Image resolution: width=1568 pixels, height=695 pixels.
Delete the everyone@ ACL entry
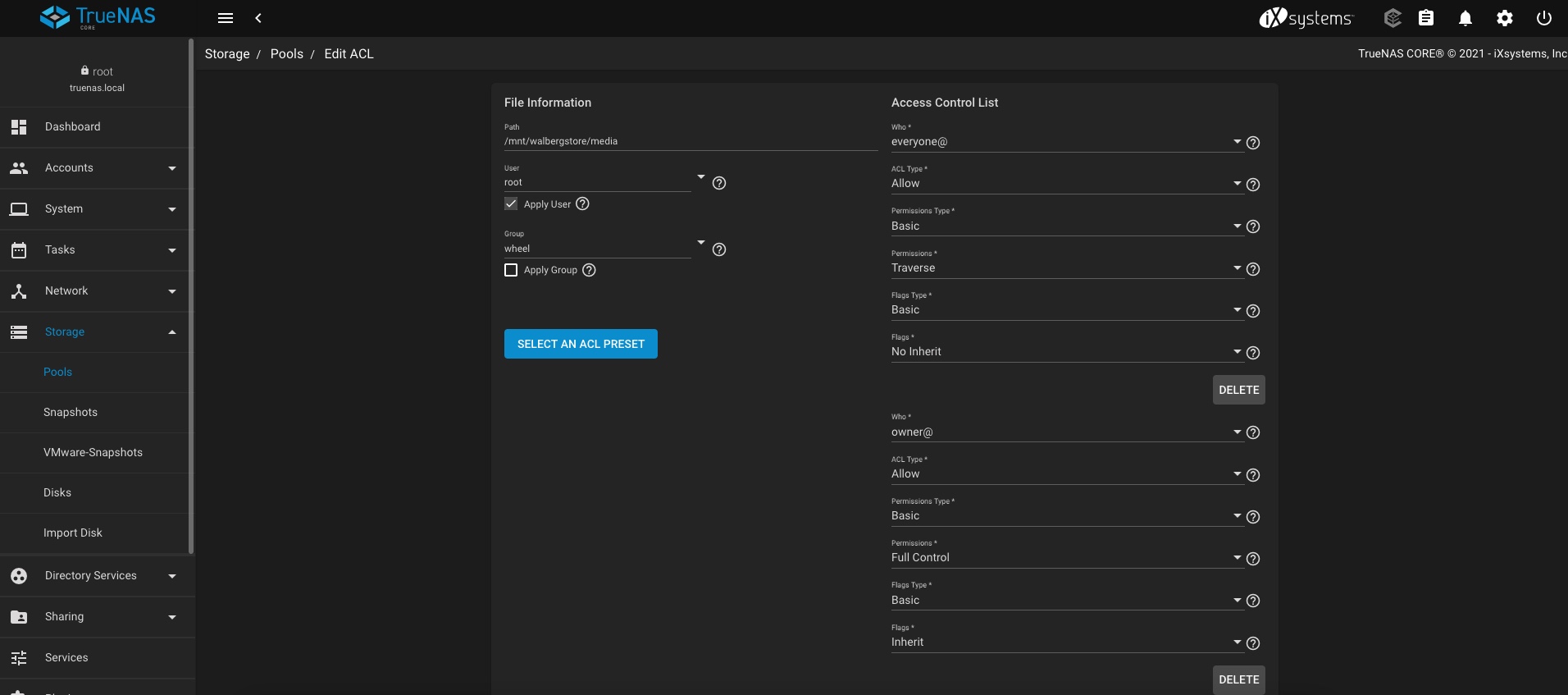(1238, 390)
